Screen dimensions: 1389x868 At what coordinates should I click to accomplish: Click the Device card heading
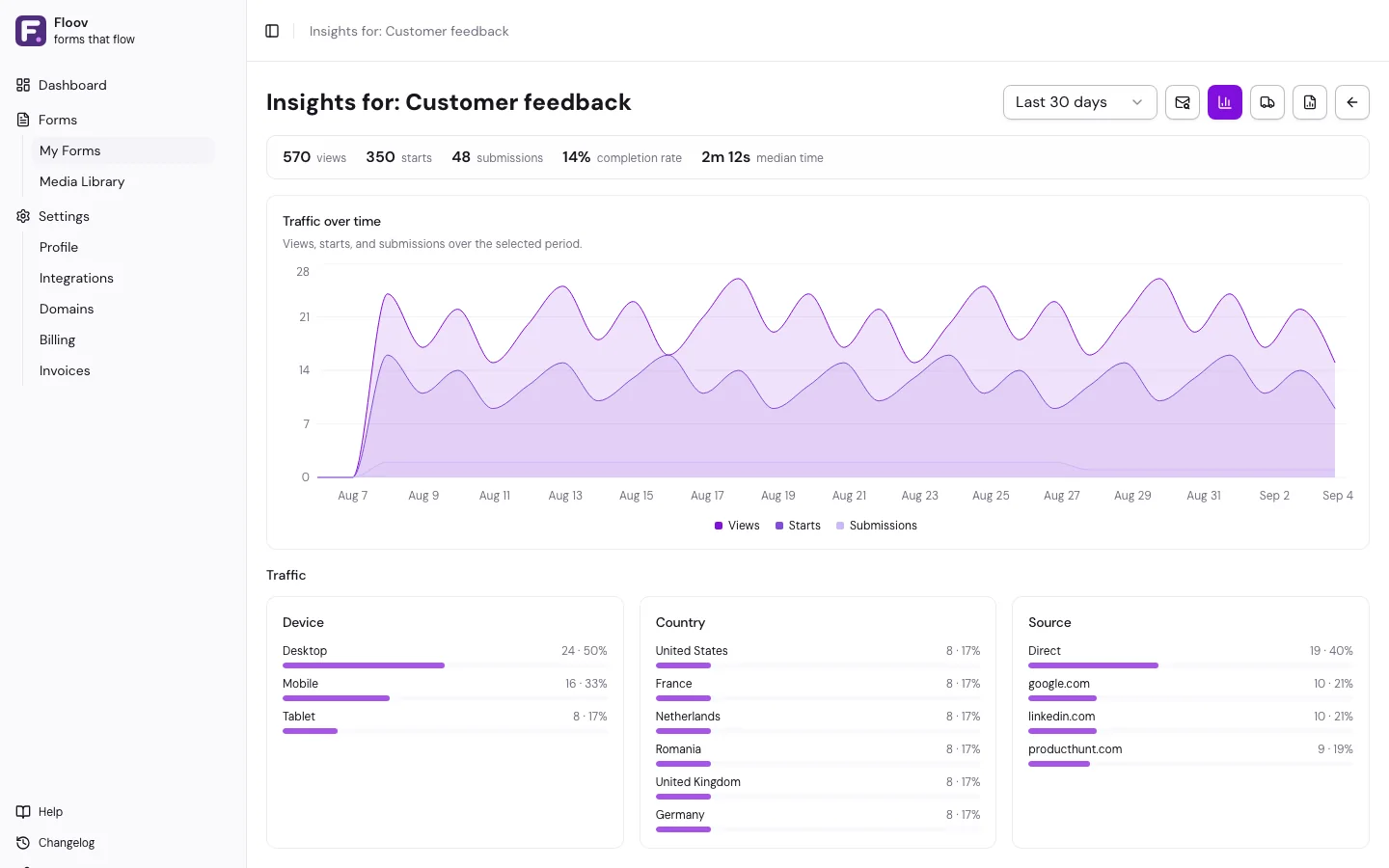pyautogui.click(x=303, y=622)
